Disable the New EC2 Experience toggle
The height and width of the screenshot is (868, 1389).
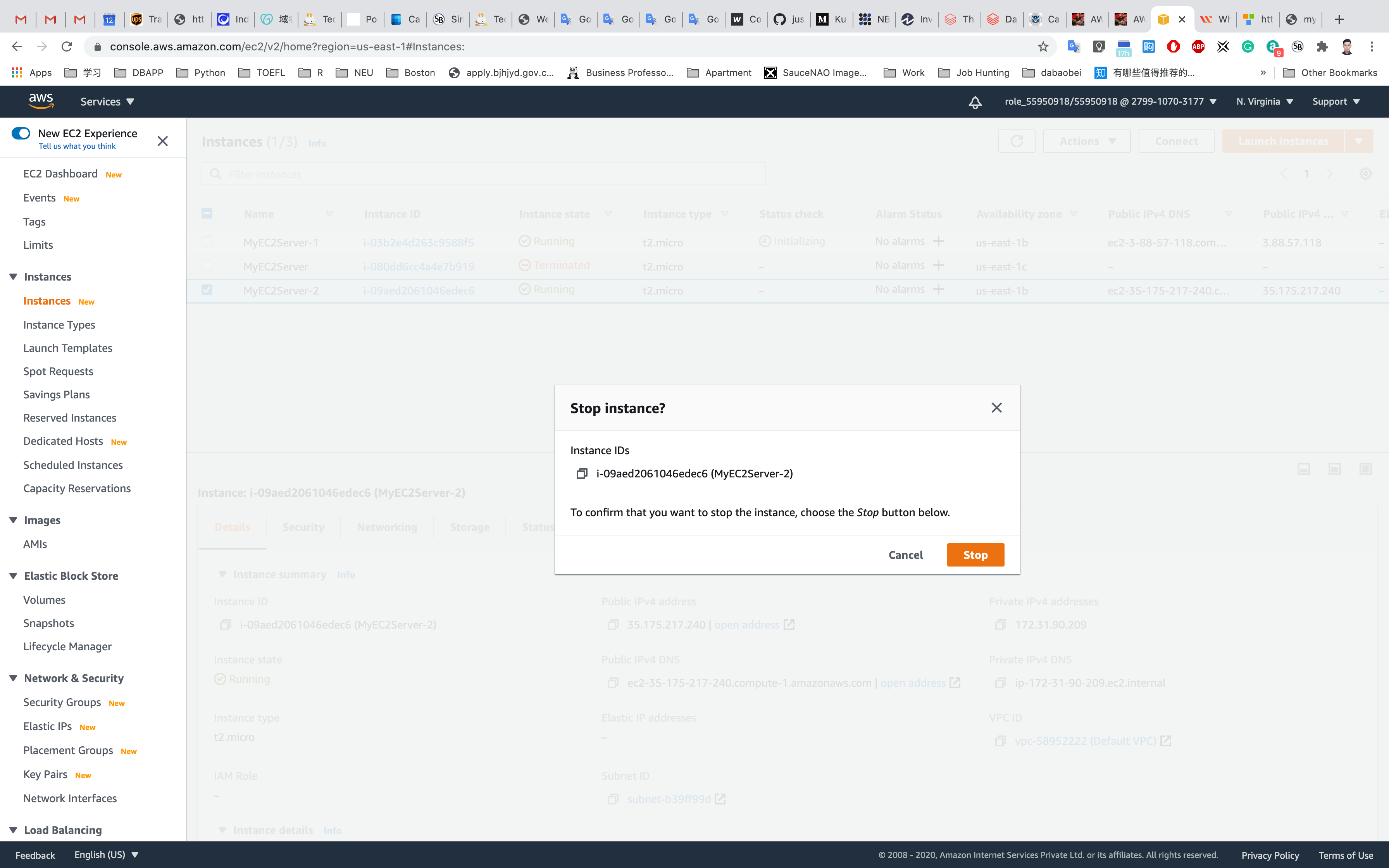tap(21, 133)
